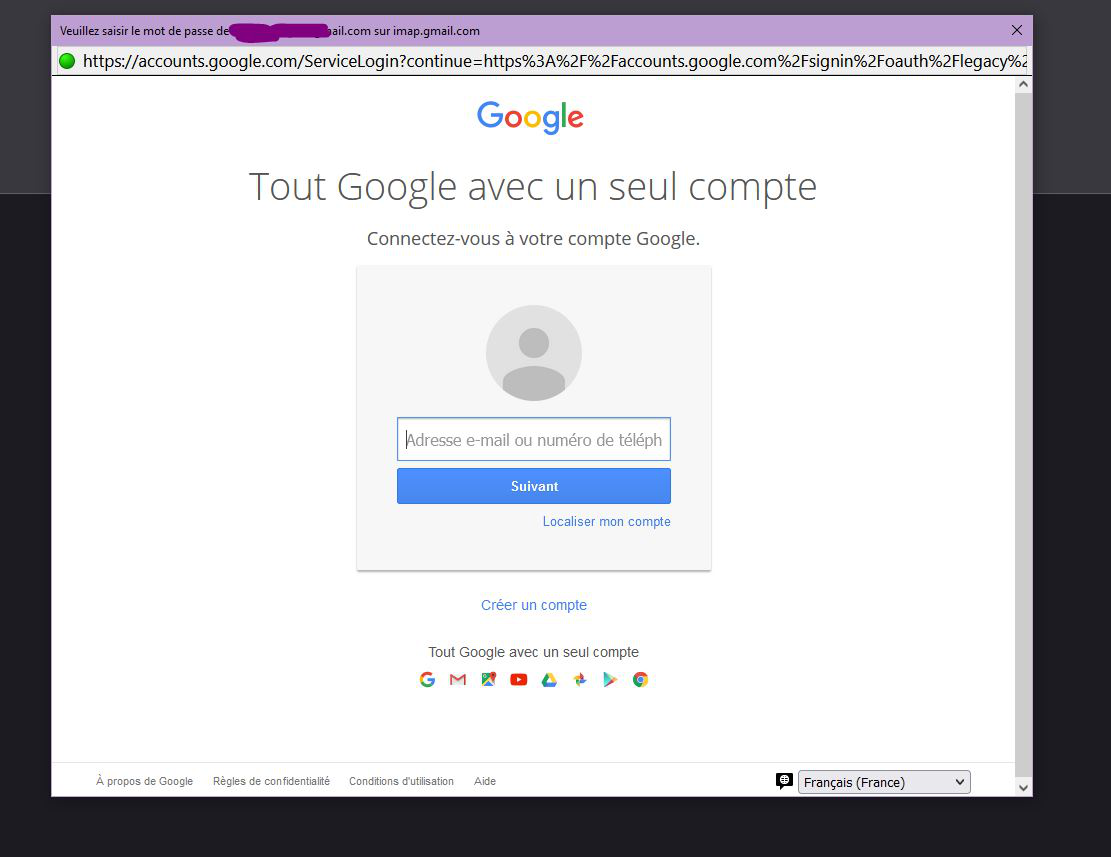Click the scrollbar up arrow
Viewport: 1111px width, 857px height.
coord(1023,84)
